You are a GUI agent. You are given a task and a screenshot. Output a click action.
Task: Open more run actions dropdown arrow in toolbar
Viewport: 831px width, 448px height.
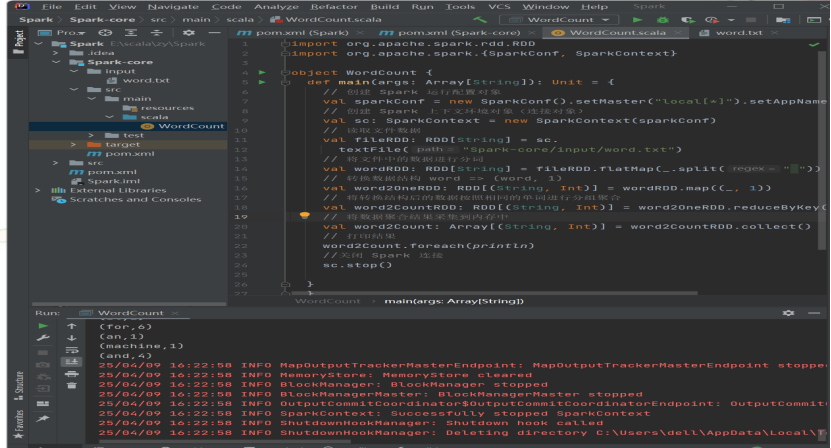731,20
